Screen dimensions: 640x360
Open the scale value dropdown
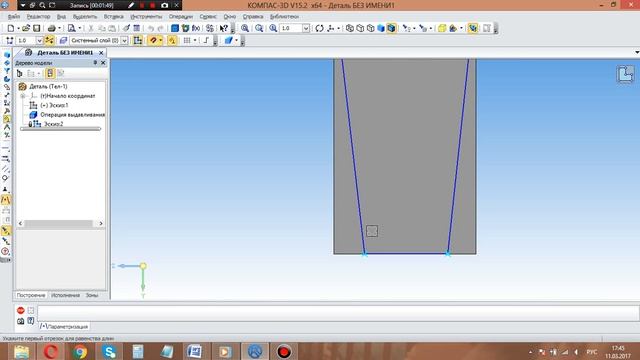point(306,28)
